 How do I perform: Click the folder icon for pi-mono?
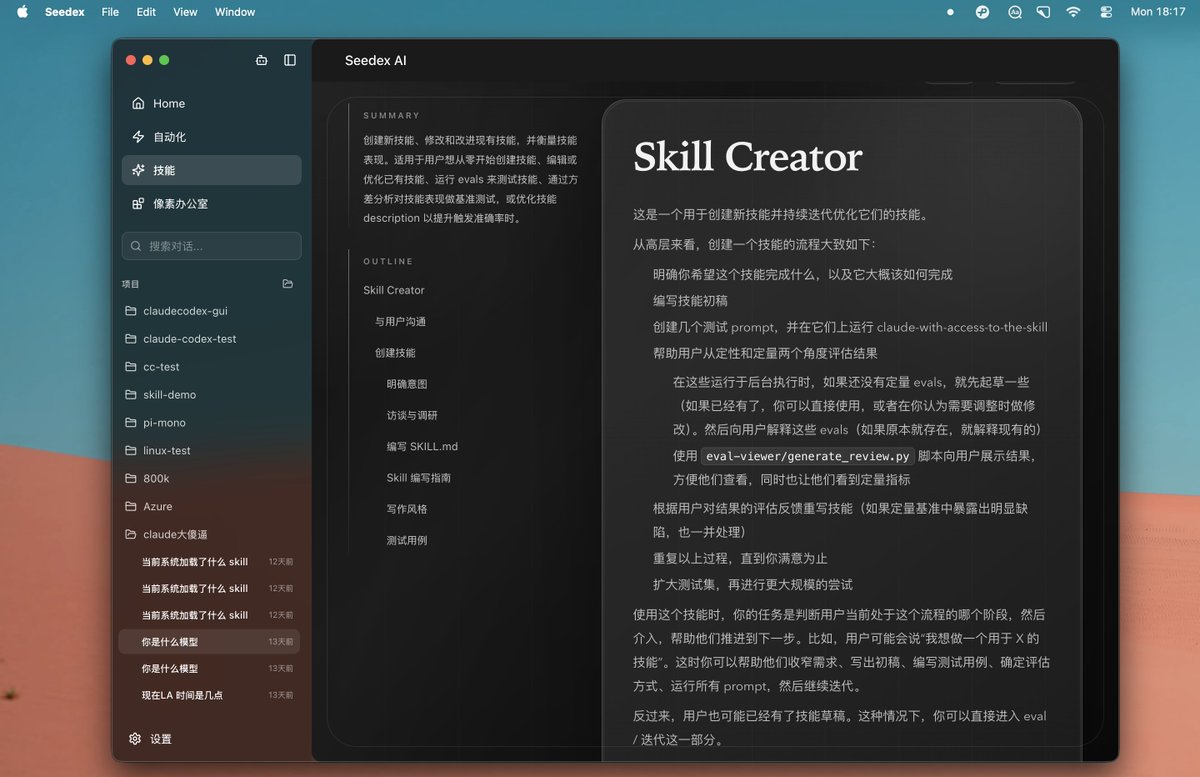131,423
